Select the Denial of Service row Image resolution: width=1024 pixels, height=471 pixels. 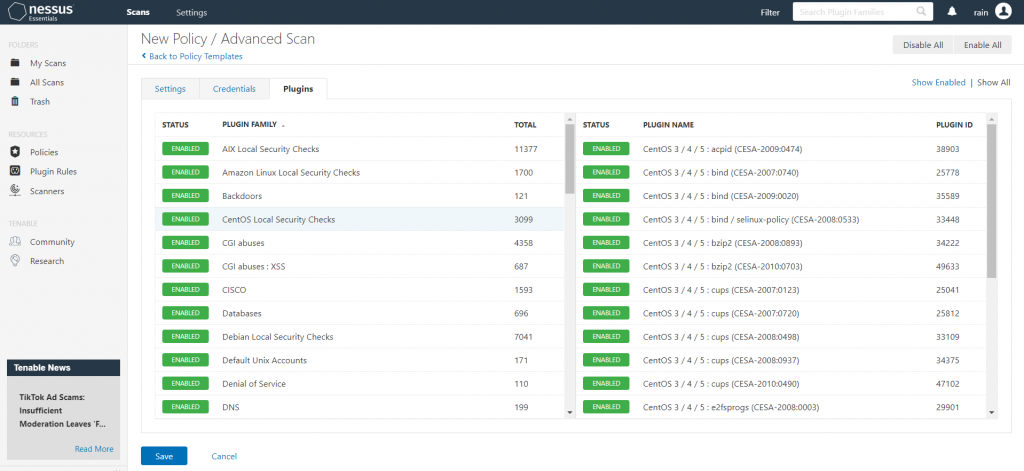359,384
